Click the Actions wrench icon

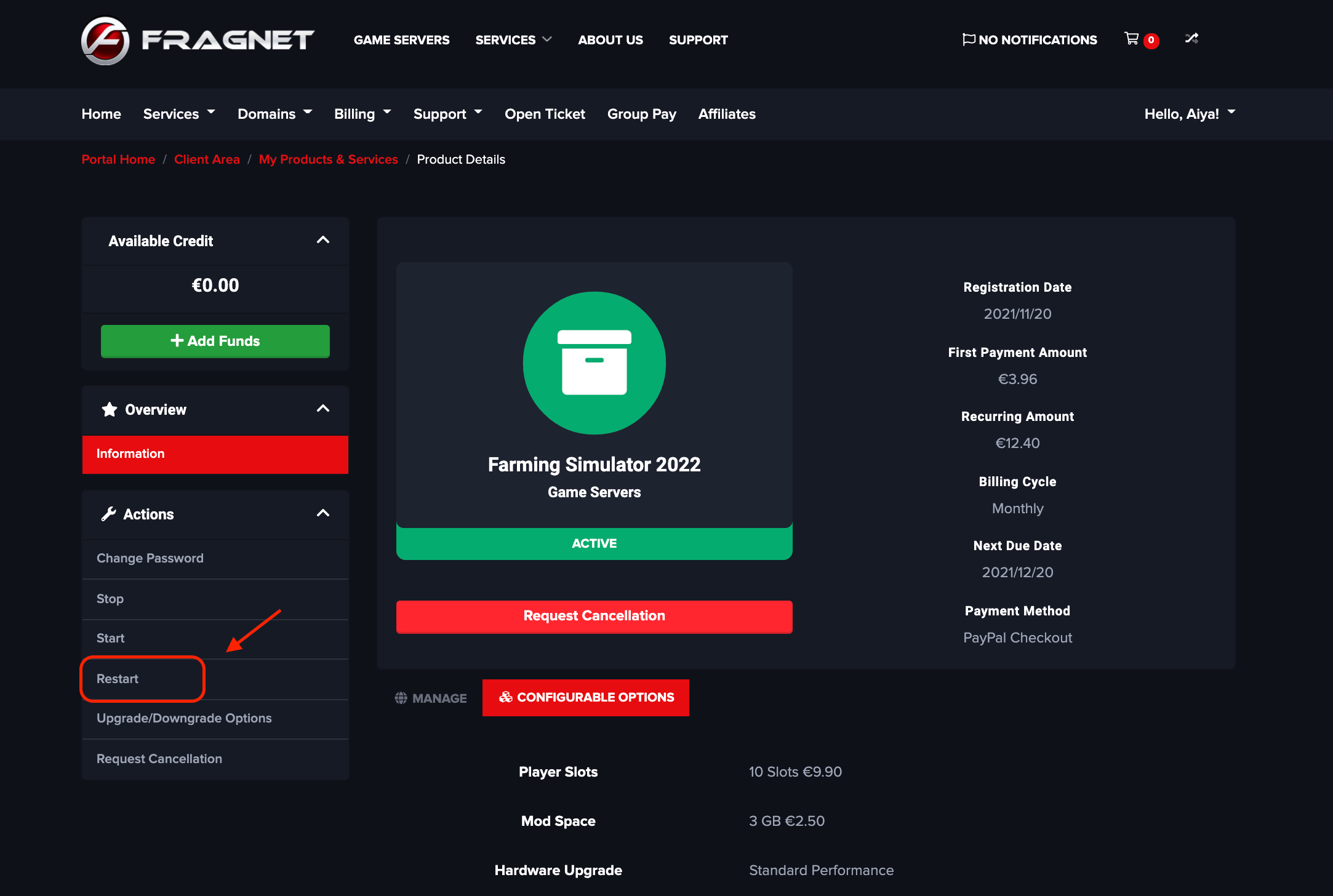tap(109, 514)
